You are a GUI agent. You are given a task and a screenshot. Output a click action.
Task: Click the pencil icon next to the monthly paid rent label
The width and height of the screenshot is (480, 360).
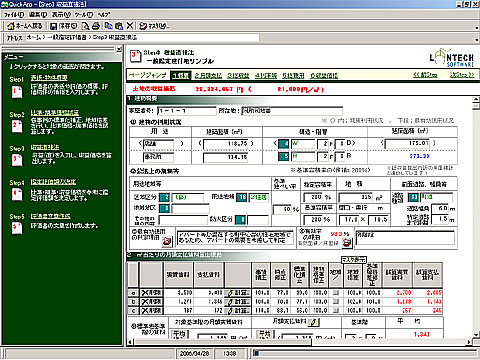(314, 322)
